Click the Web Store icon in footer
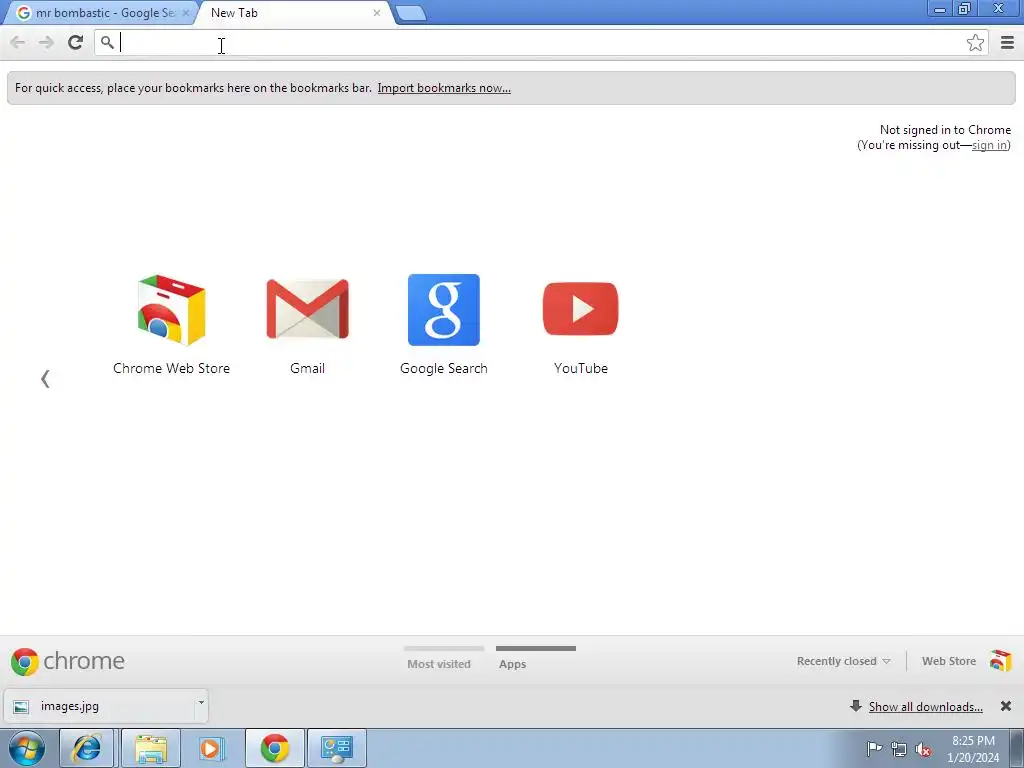The image size is (1024, 768). 1000,661
